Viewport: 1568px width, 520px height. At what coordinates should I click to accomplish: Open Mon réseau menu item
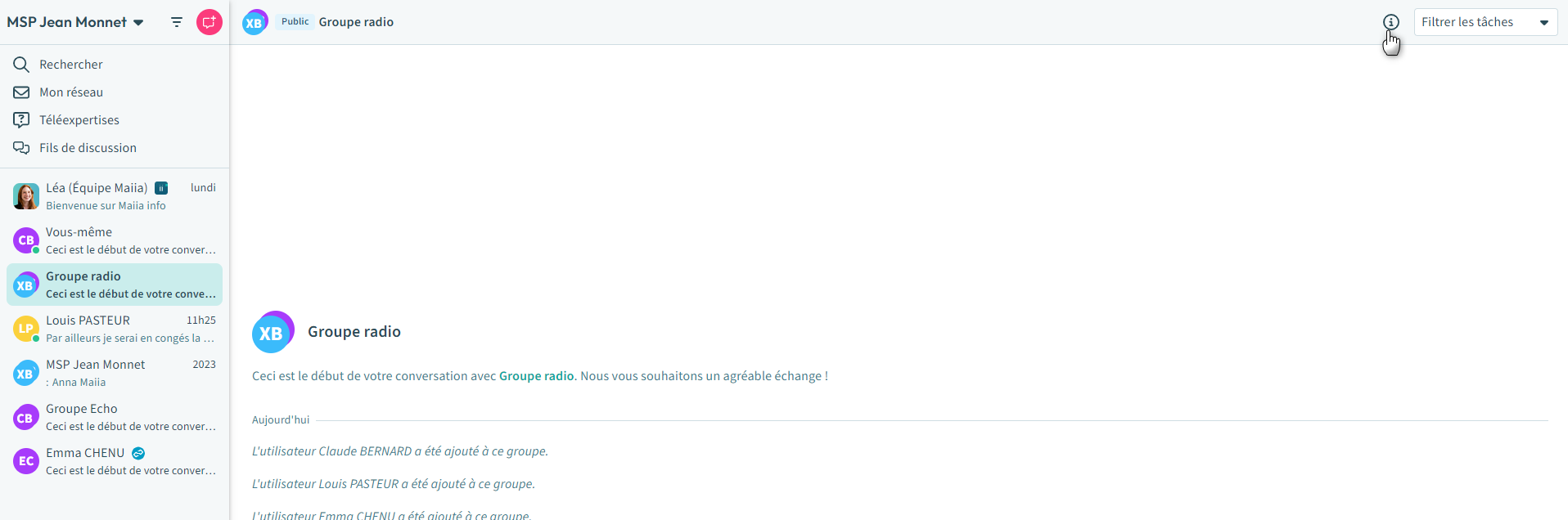tap(71, 92)
